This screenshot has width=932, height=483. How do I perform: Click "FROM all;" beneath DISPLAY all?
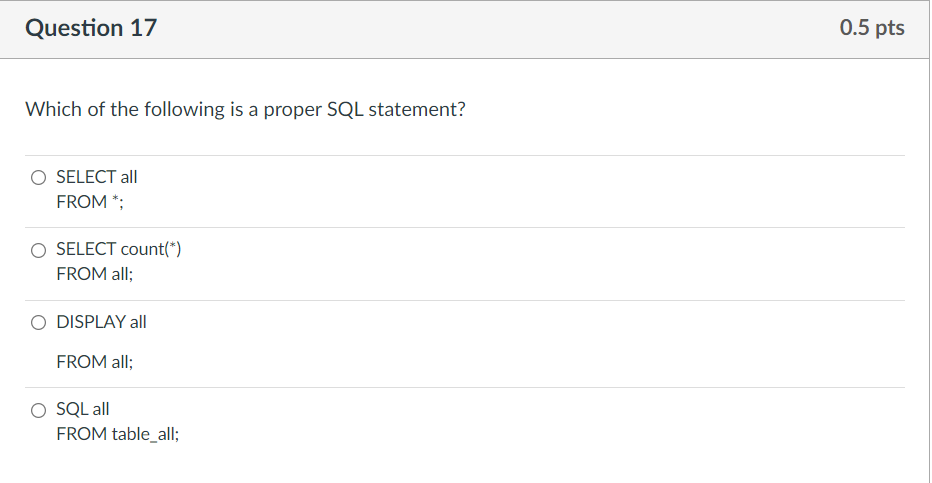pos(94,362)
